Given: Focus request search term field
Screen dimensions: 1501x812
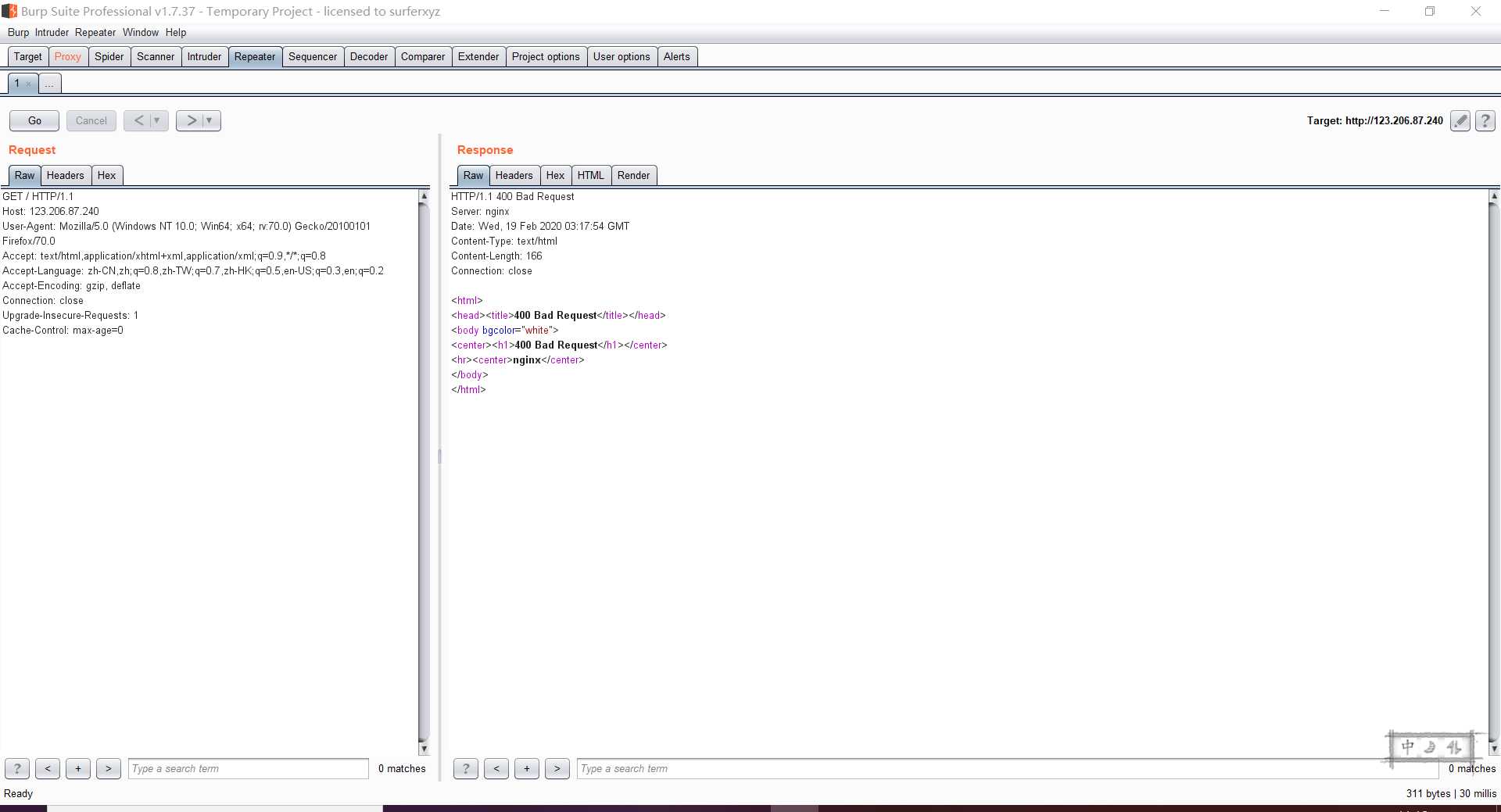Looking at the screenshot, I should point(249,769).
